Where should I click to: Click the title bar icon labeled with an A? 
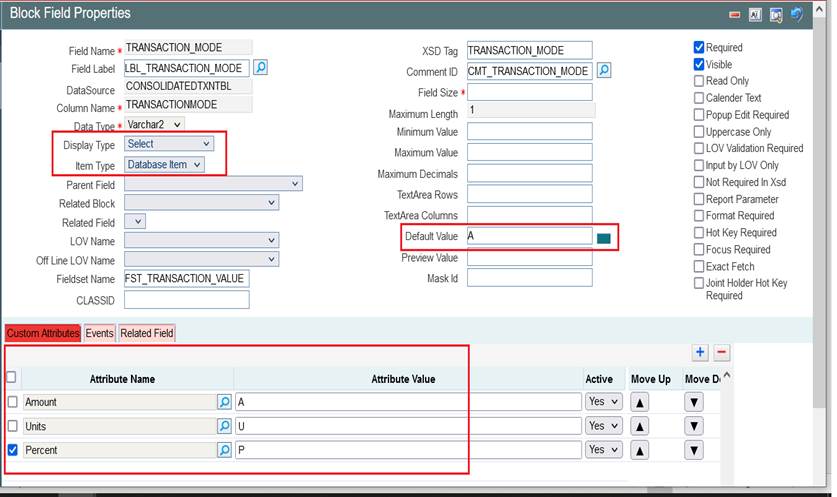tap(755, 15)
